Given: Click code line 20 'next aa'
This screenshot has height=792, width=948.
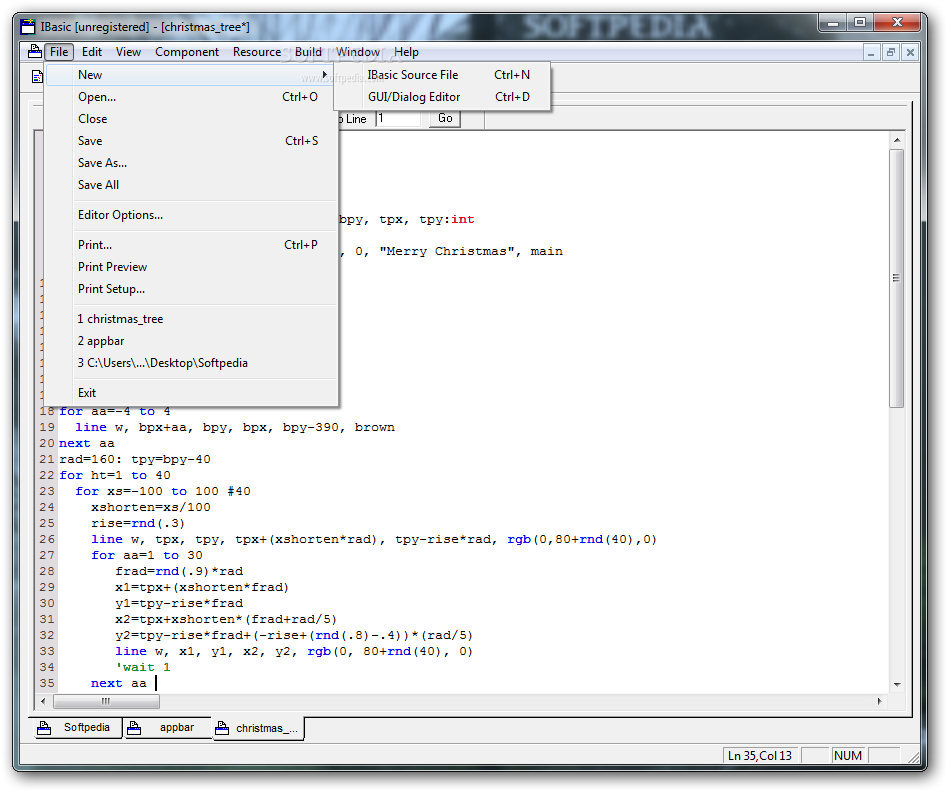Looking at the screenshot, I should [86, 444].
